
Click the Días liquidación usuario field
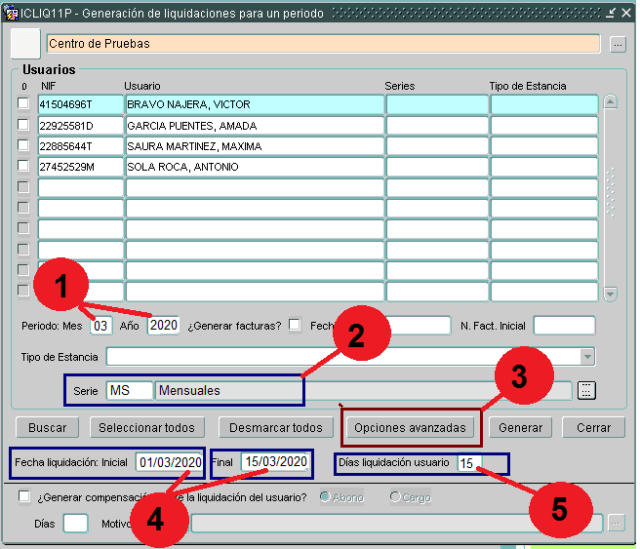tap(467, 463)
